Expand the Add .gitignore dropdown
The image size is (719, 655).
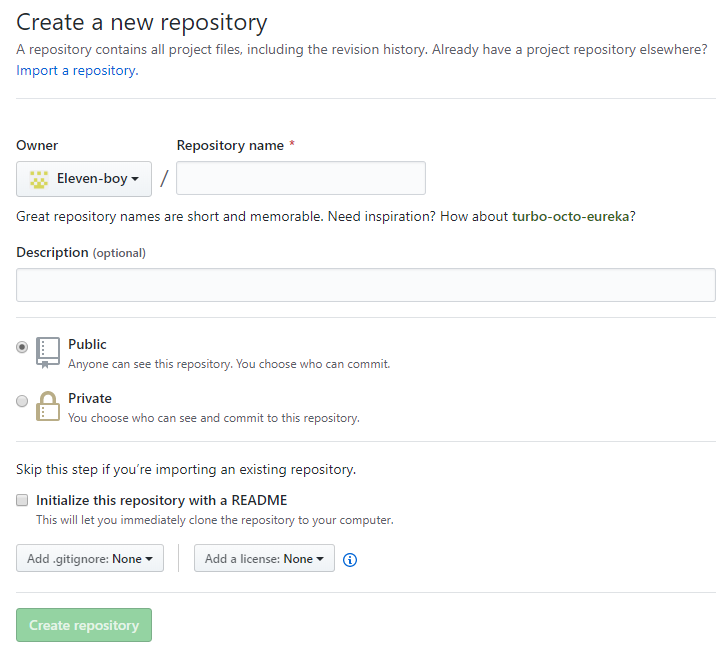[x=90, y=559]
